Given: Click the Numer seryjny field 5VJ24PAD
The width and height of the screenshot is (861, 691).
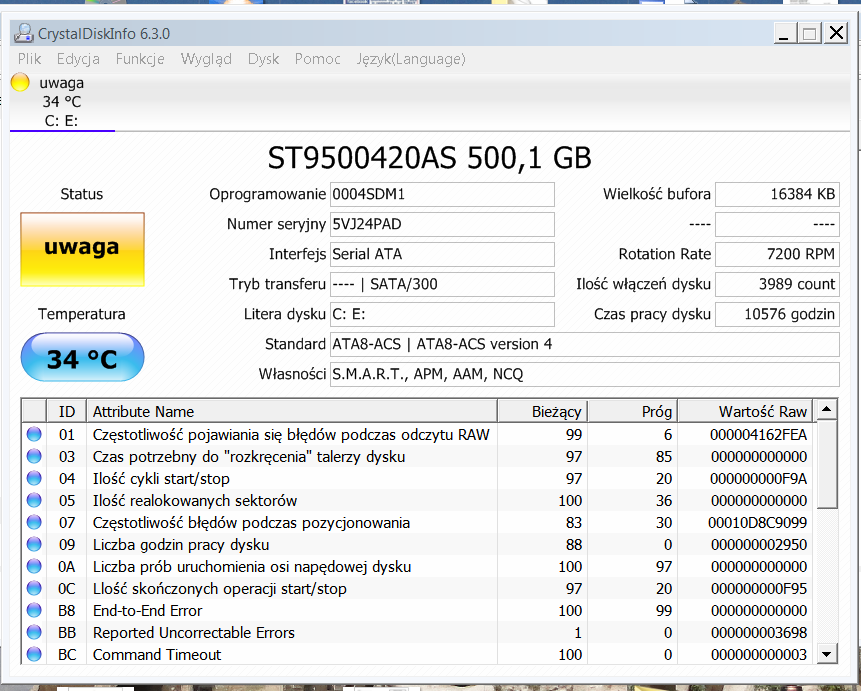Looking at the screenshot, I should 442,225.
